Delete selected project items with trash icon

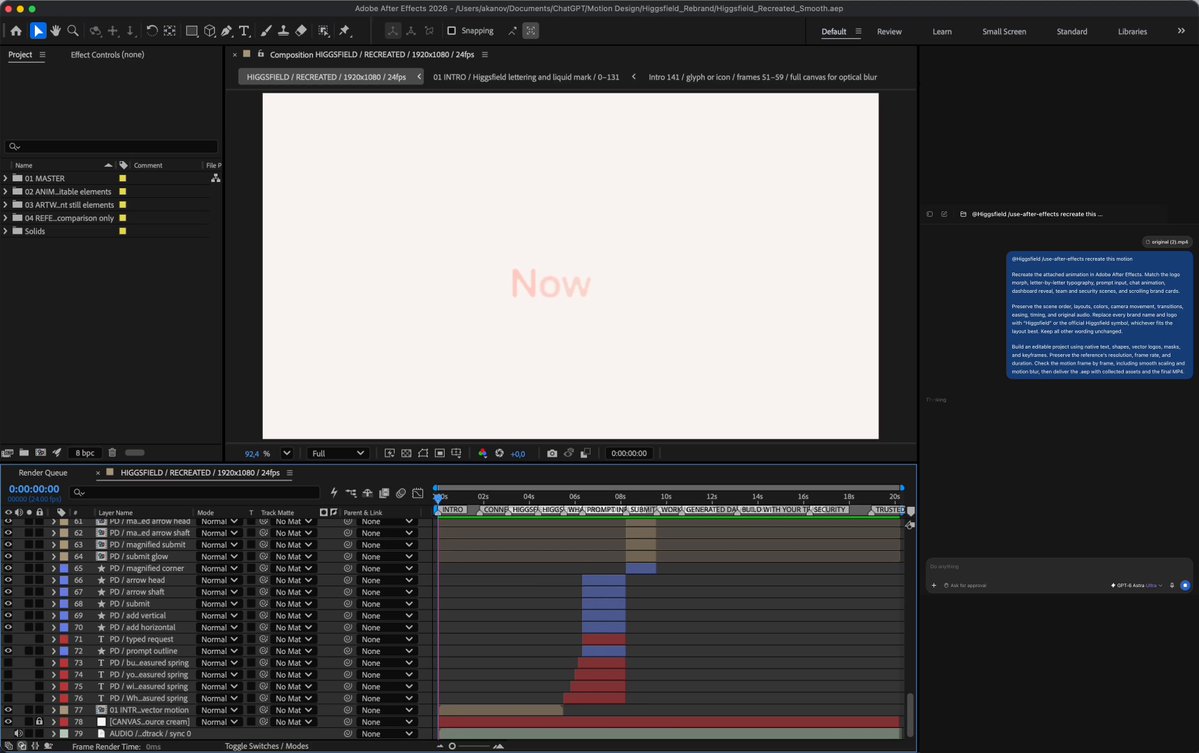[x=112, y=453]
